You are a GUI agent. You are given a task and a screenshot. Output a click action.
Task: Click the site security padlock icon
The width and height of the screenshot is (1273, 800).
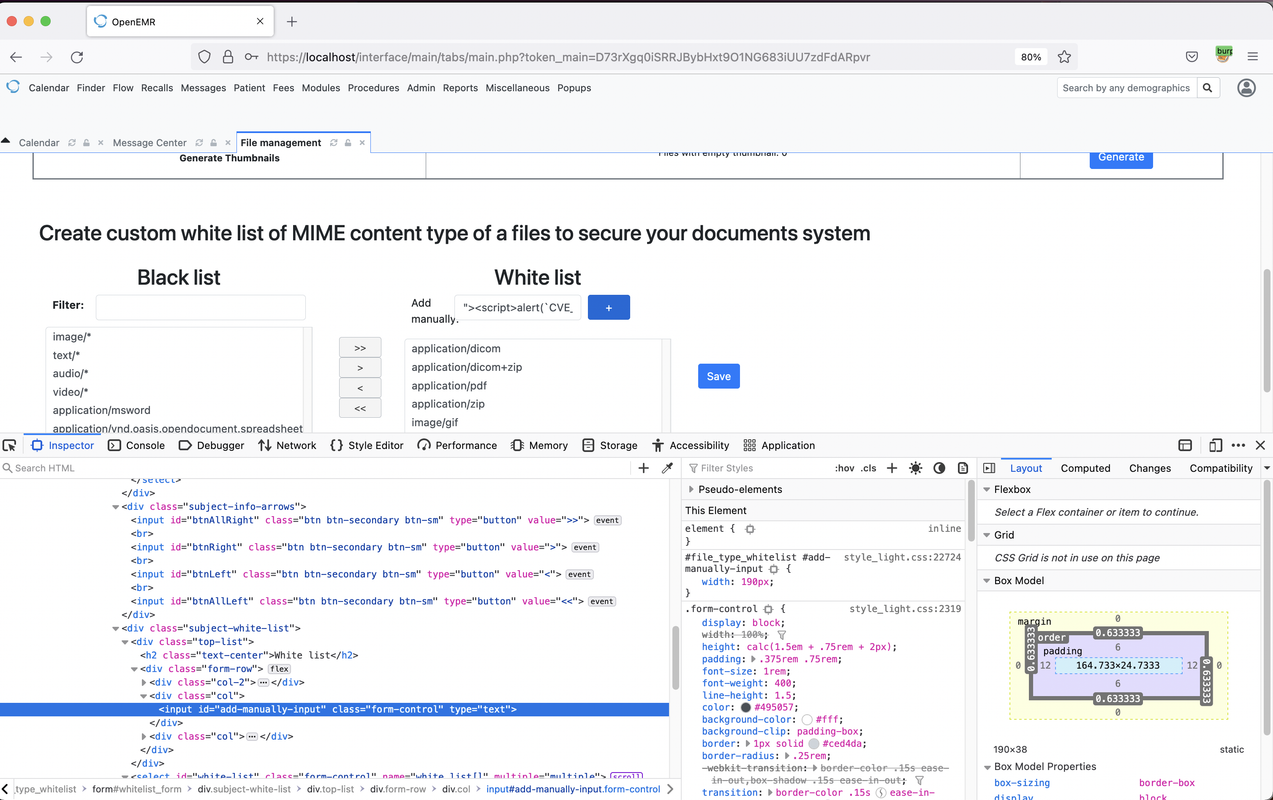(x=228, y=57)
